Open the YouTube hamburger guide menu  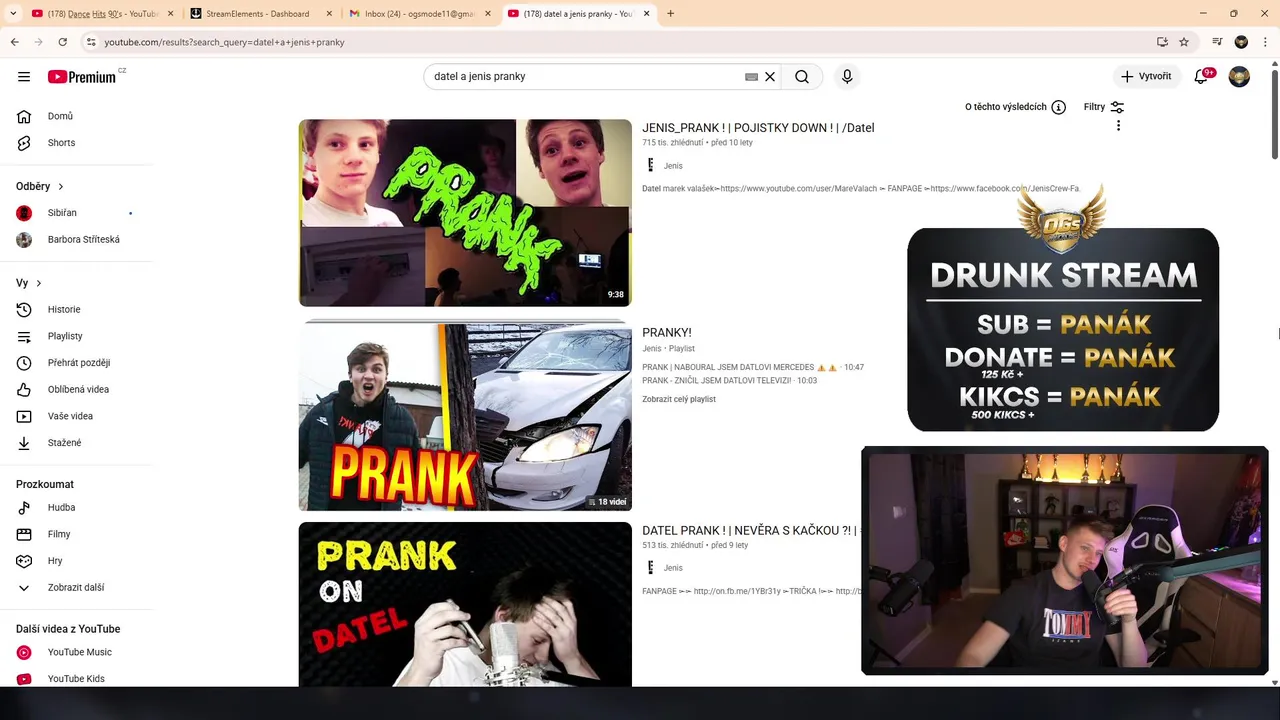[x=24, y=76]
